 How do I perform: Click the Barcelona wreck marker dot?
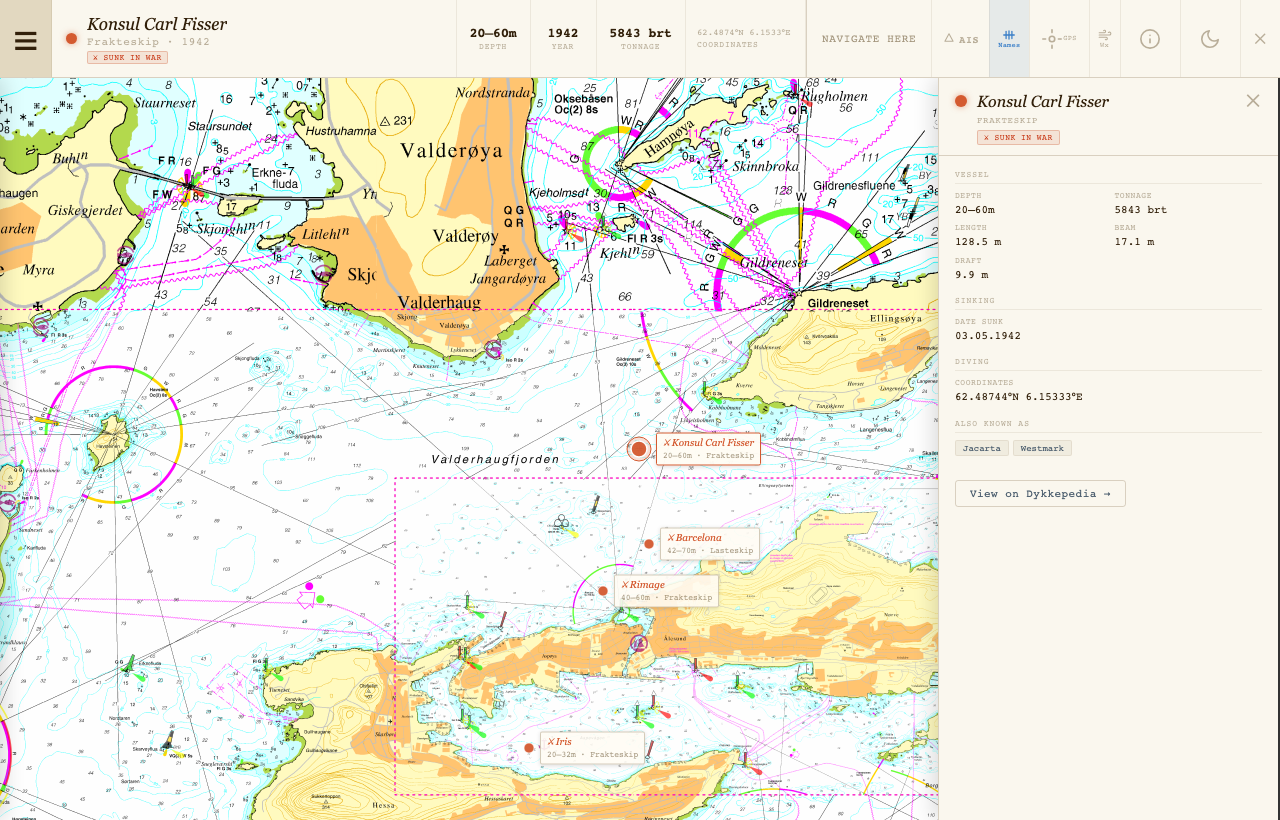(649, 544)
